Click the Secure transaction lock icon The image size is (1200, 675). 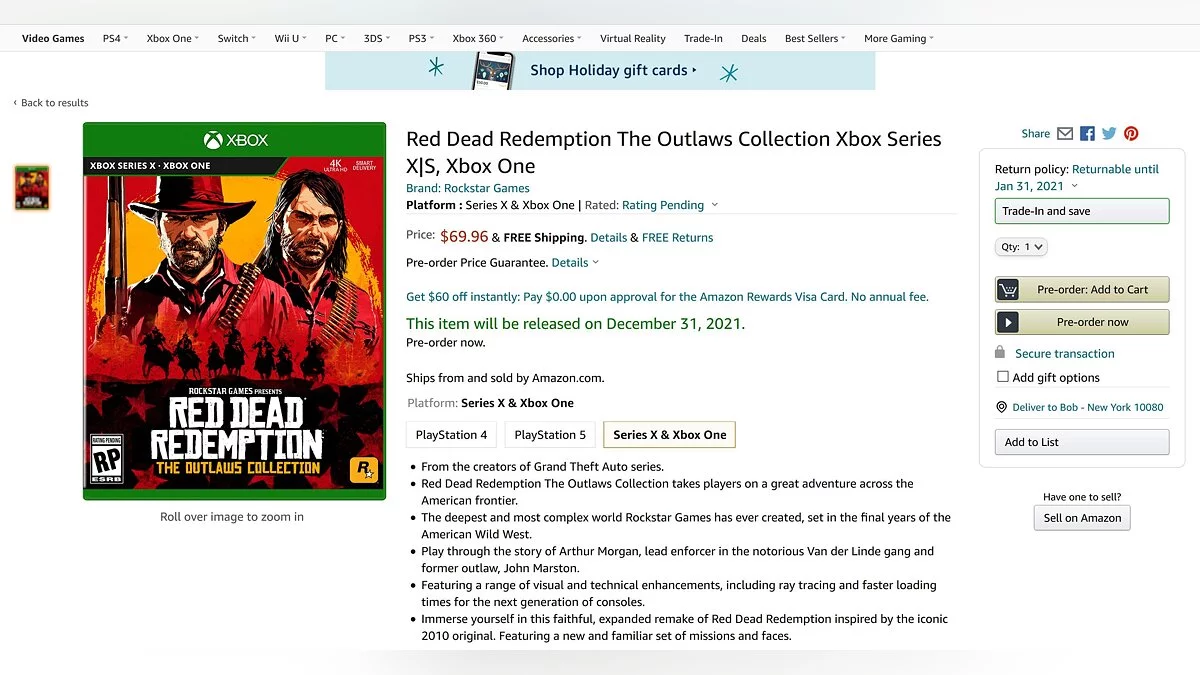click(x=1000, y=353)
